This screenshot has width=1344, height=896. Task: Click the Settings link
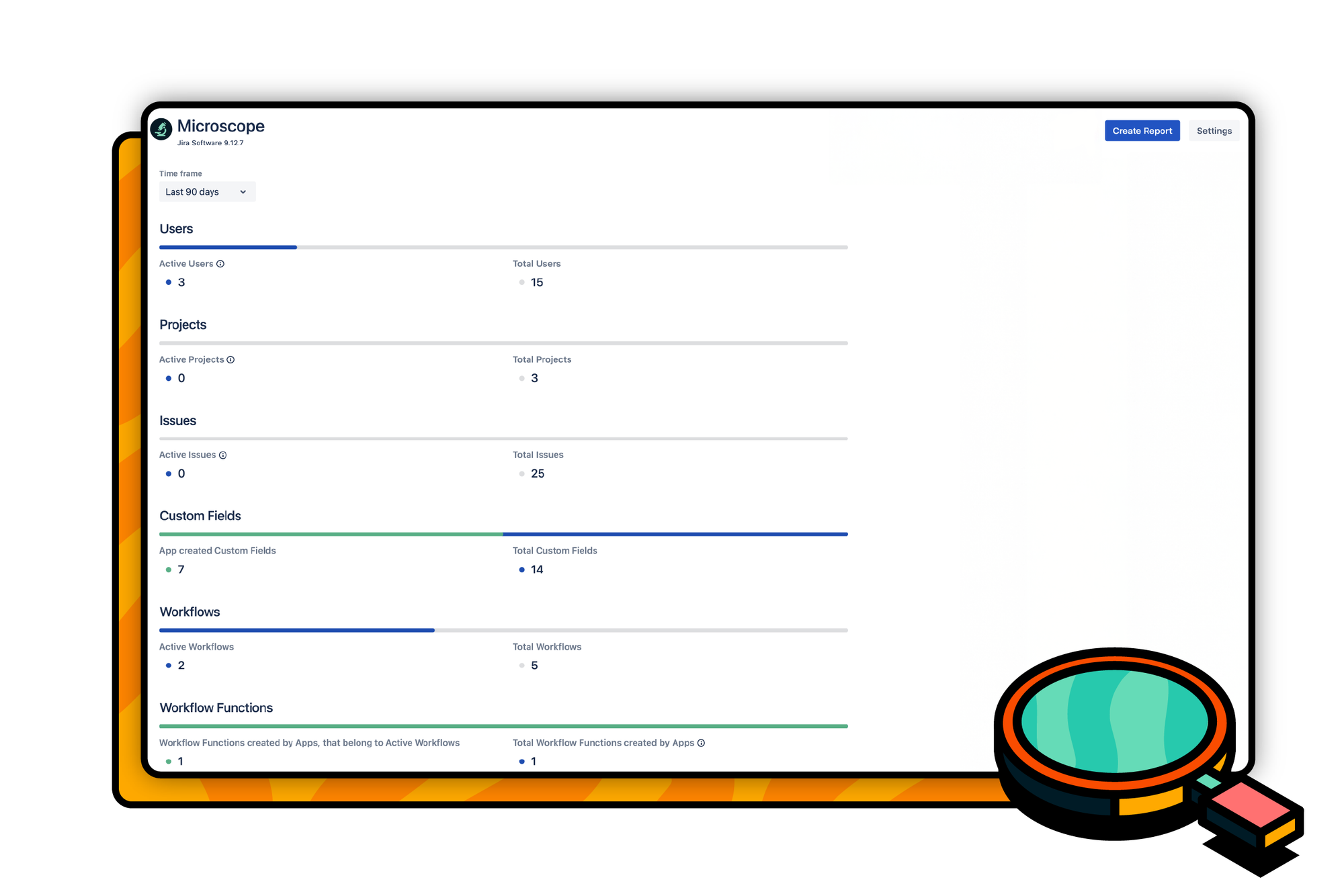point(1213,130)
